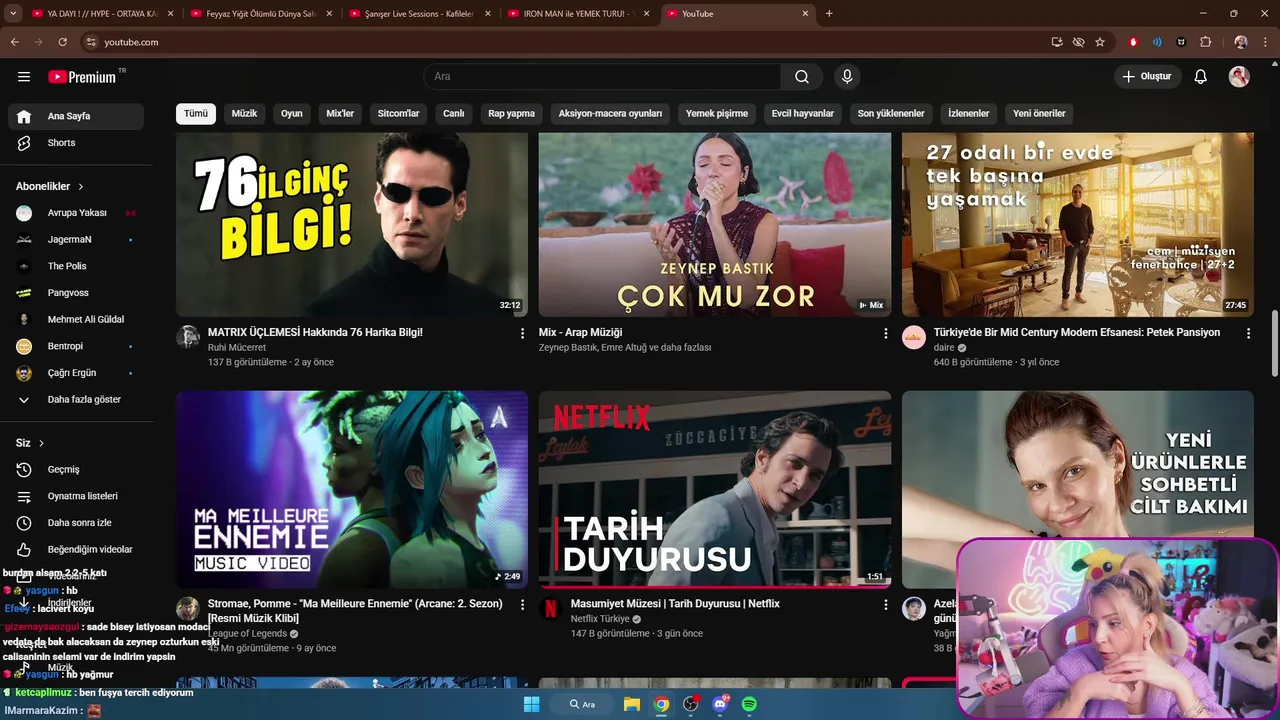Play Netflix Tarih Duyurusu thumbnail

pyautogui.click(x=715, y=489)
